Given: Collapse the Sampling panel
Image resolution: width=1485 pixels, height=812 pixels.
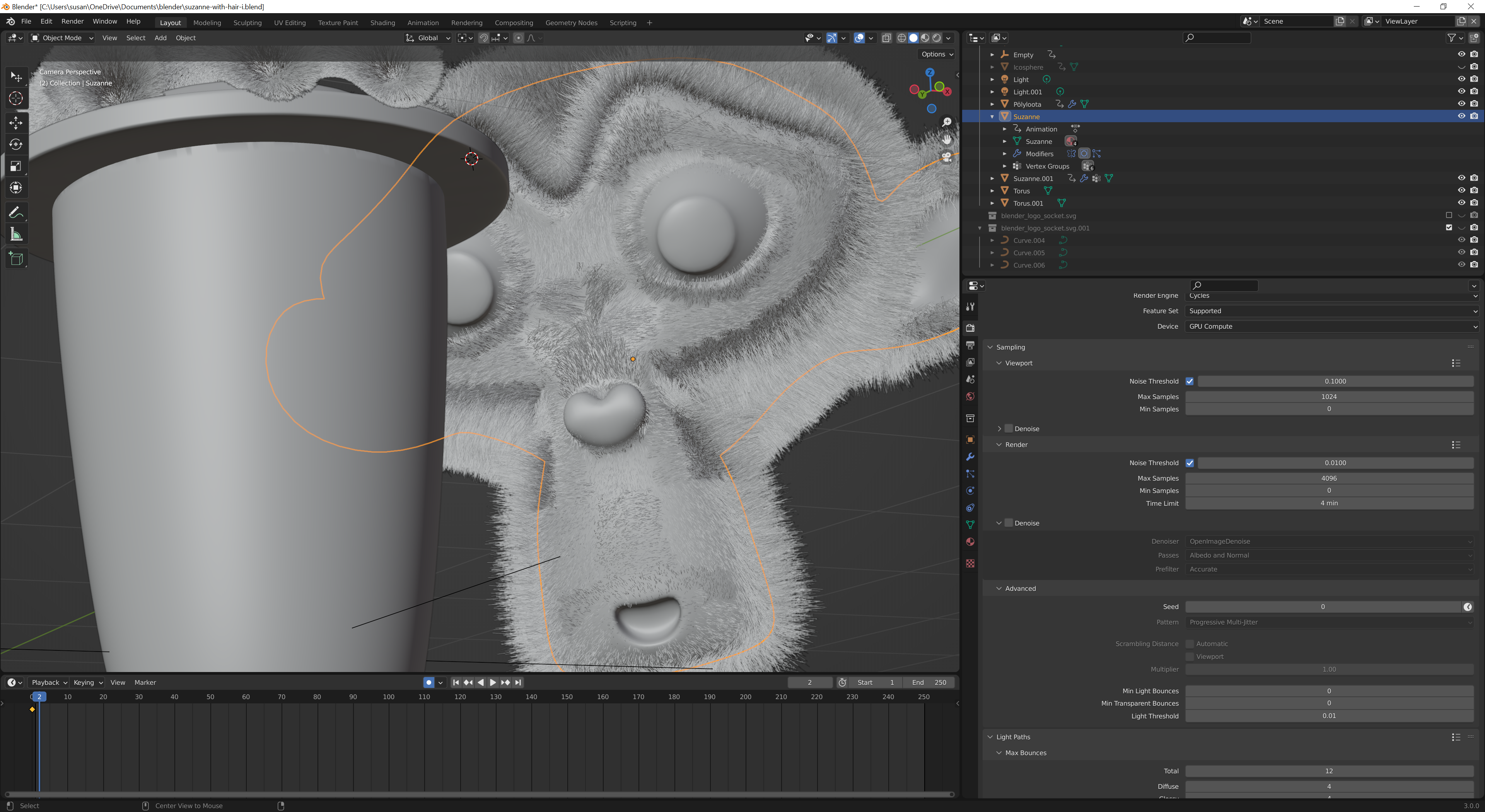Looking at the screenshot, I should pyautogui.click(x=990, y=347).
